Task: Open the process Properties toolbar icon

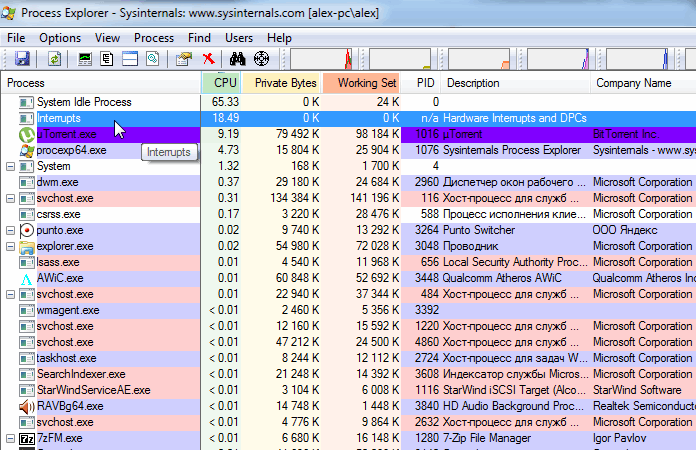Action: (x=183, y=59)
